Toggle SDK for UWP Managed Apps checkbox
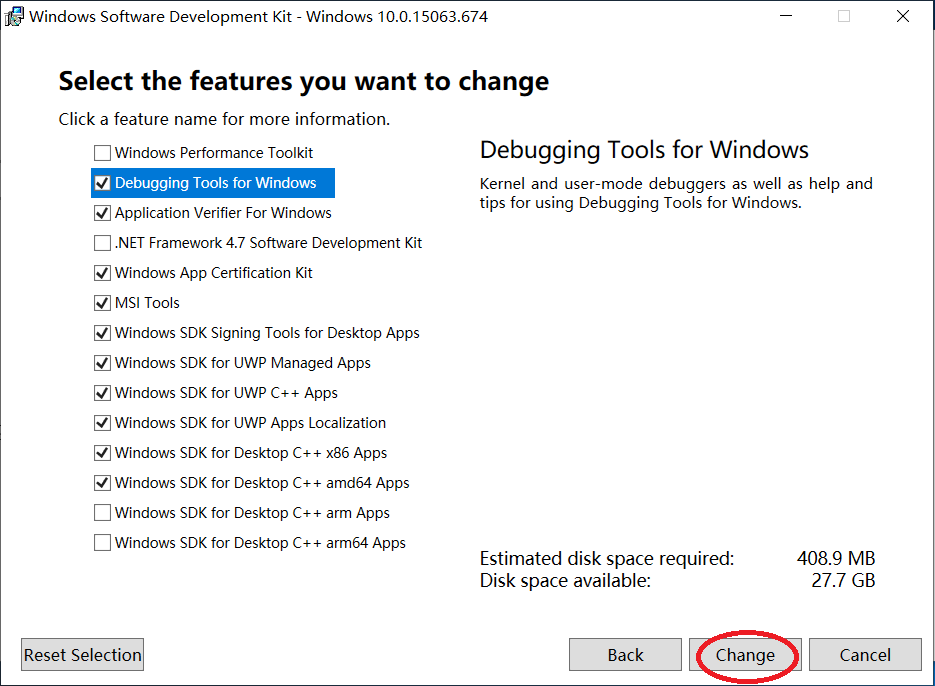The width and height of the screenshot is (935, 686). click(x=103, y=363)
